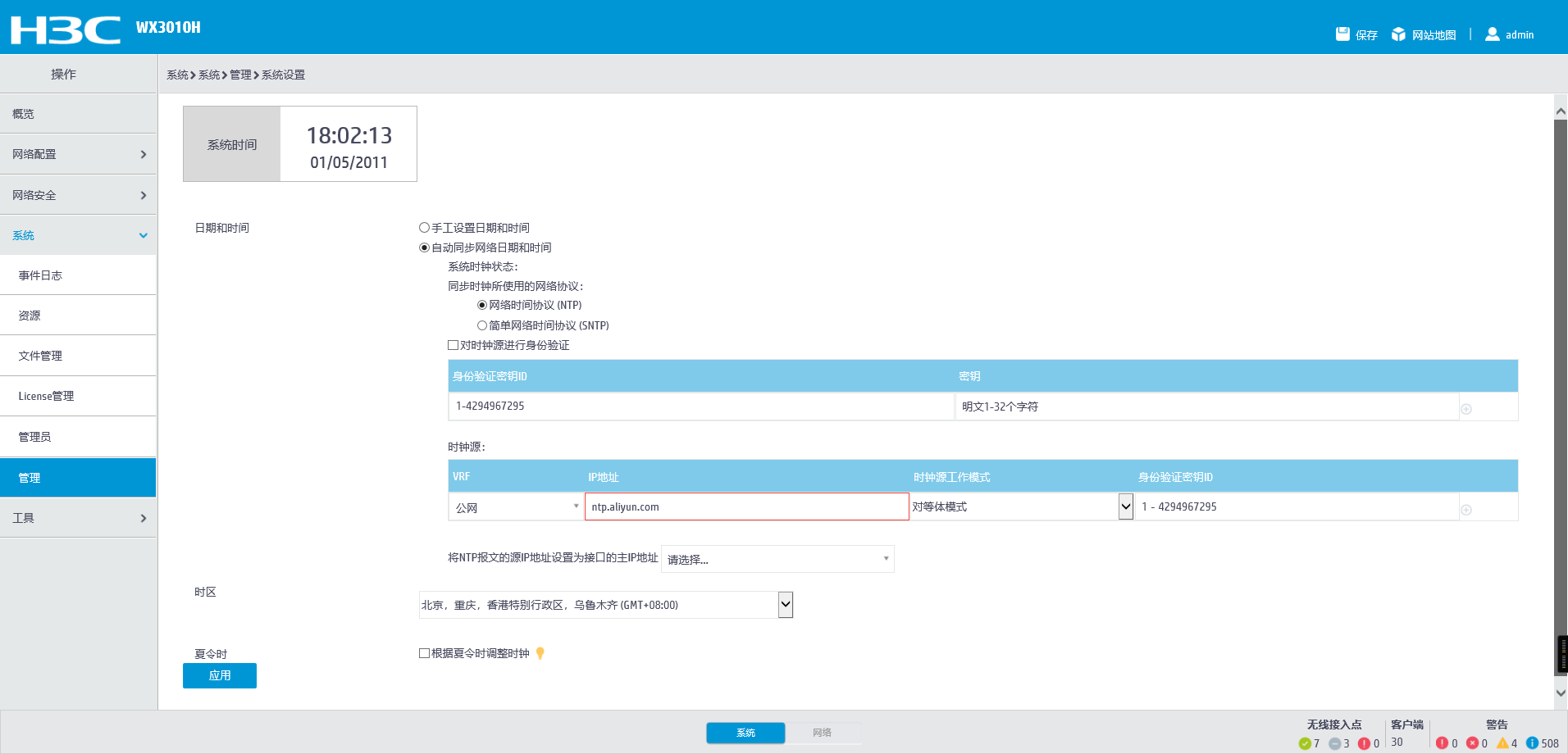
Task: Open 事件日志 in the sidebar
Action: pyautogui.click(x=78, y=275)
